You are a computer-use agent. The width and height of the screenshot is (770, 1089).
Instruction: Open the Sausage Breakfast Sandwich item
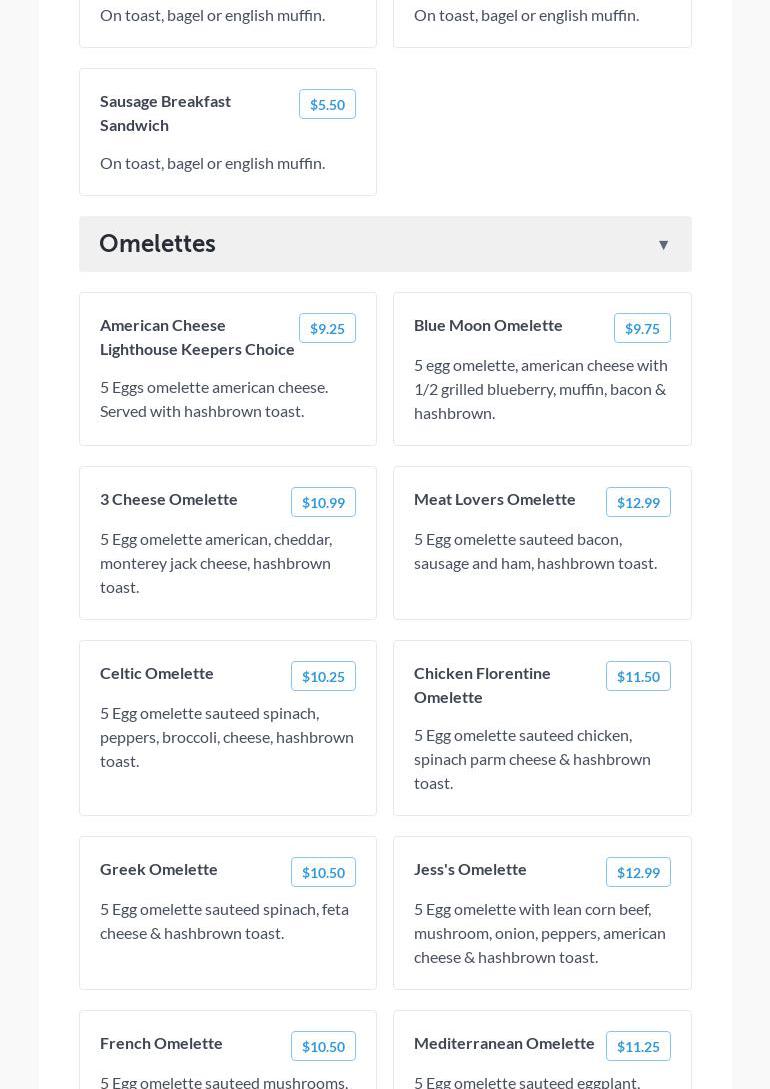click(166, 113)
